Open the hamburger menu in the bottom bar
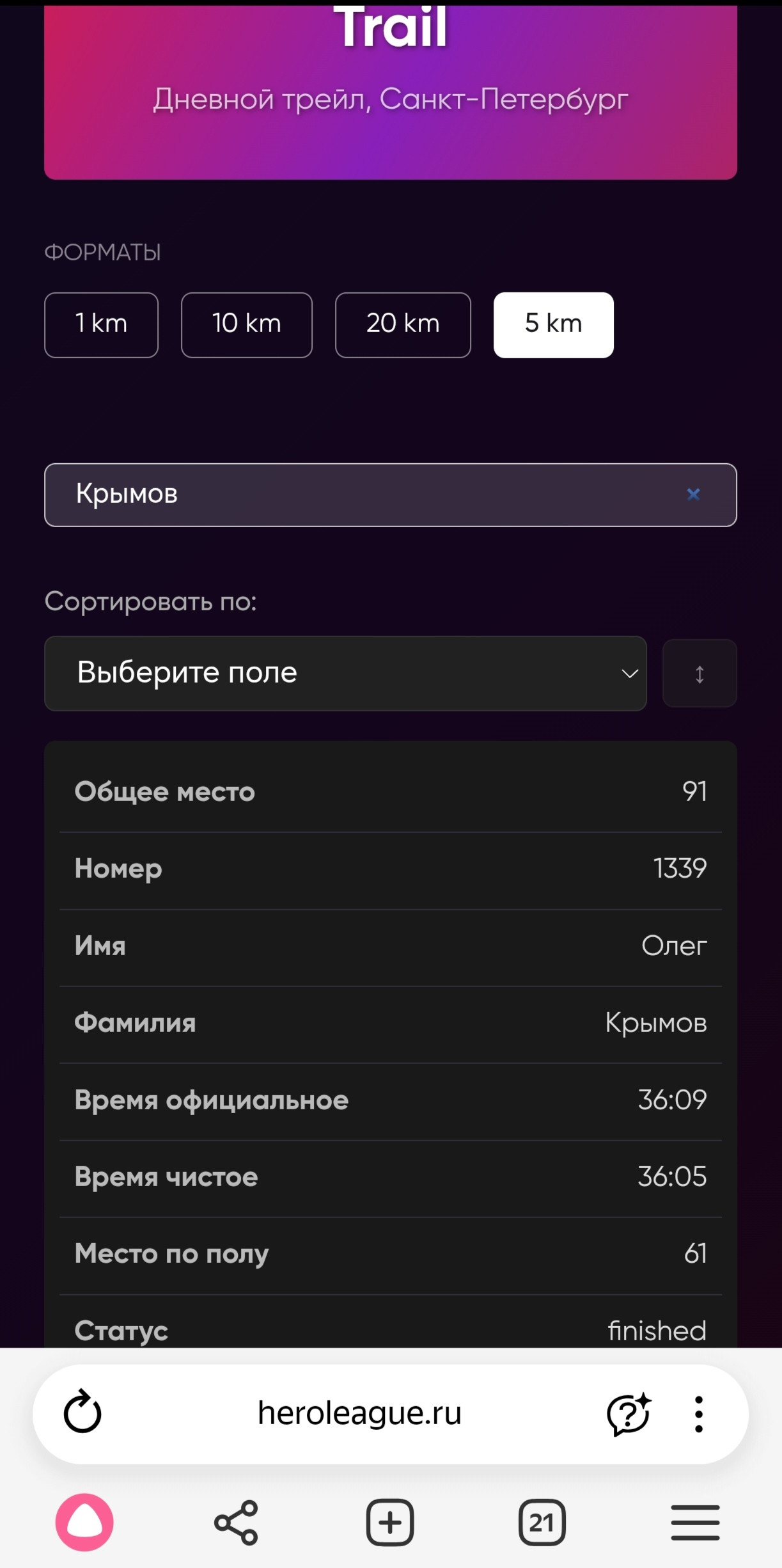The width and height of the screenshot is (782, 1568). click(695, 1523)
